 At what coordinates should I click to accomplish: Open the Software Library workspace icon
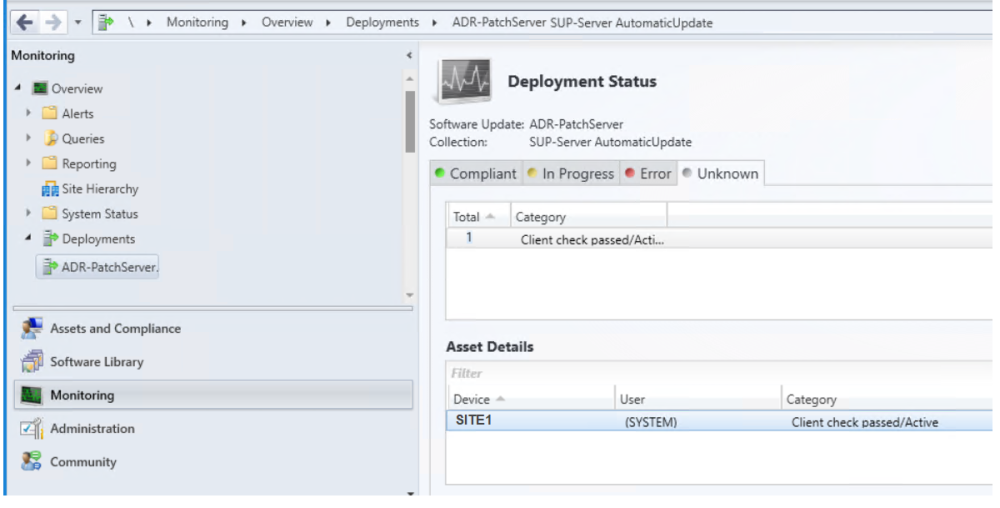32,362
